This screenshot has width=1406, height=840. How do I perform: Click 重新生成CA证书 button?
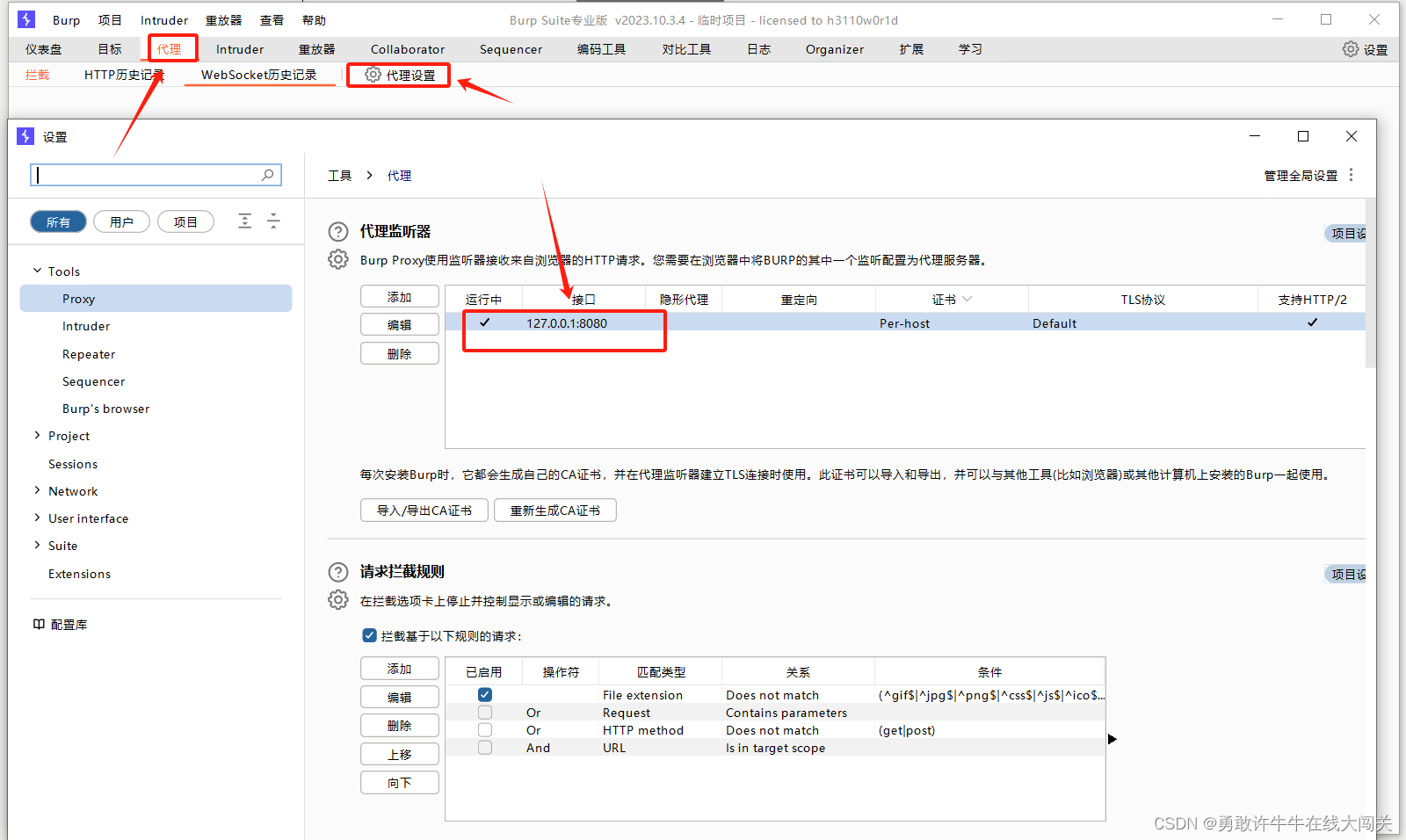click(x=555, y=510)
